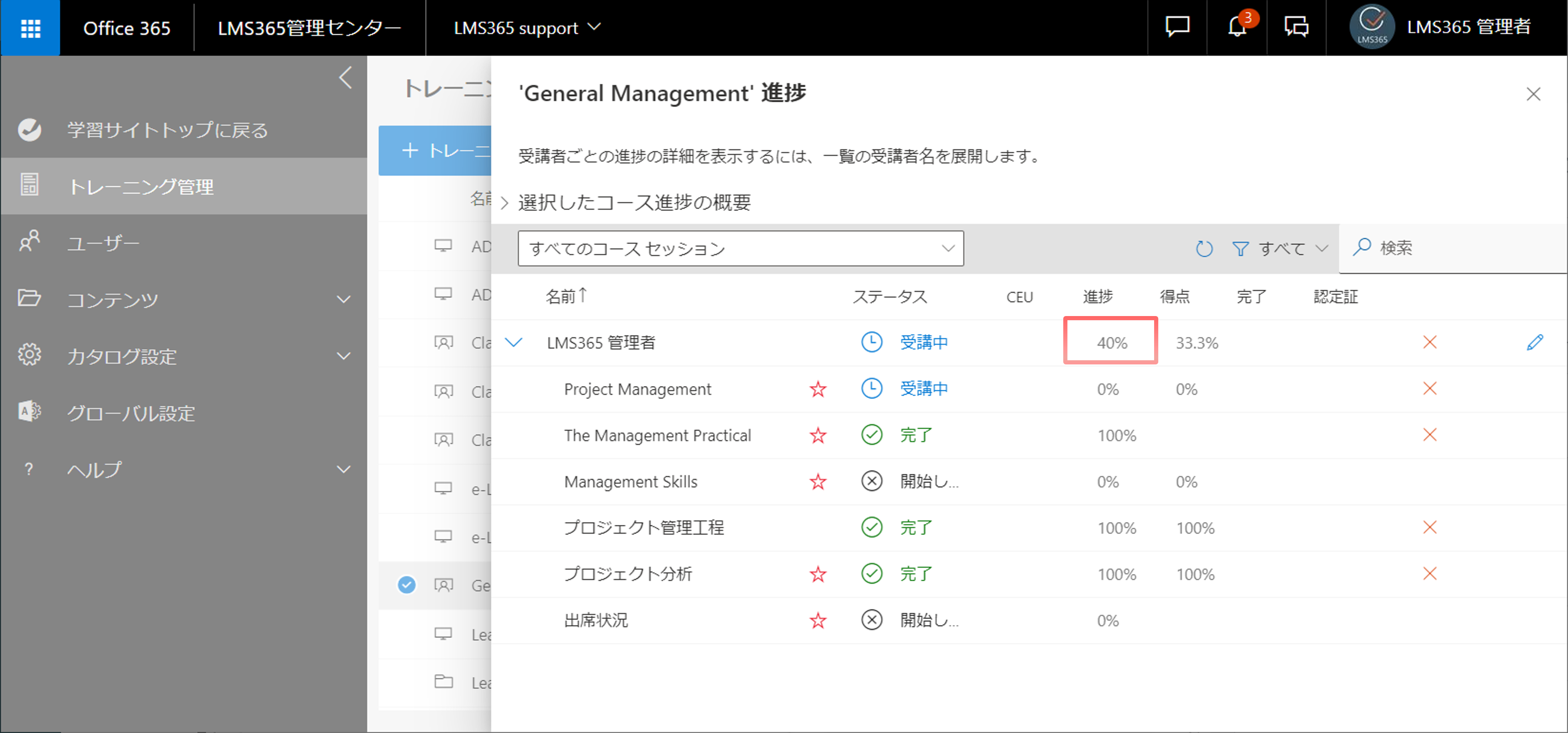Click the The Management Practical row name
This screenshot has height=733, width=1568.
click(657, 435)
